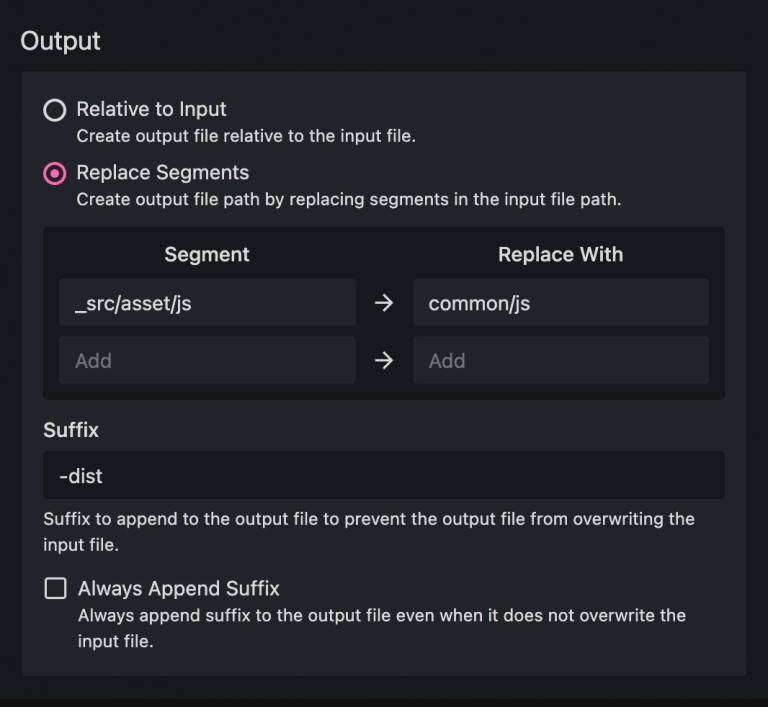768x707 pixels.
Task: Click the "Output" section heading
Action: tap(61, 41)
